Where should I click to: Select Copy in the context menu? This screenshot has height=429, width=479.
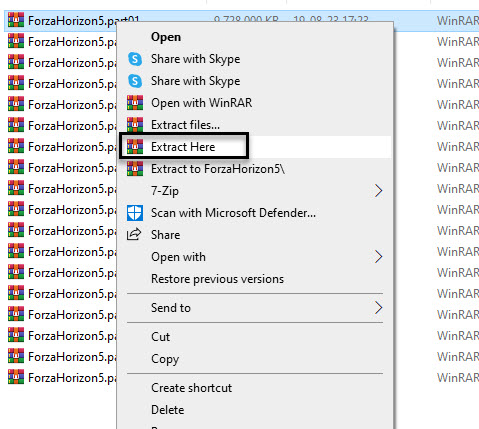pos(165,359)
